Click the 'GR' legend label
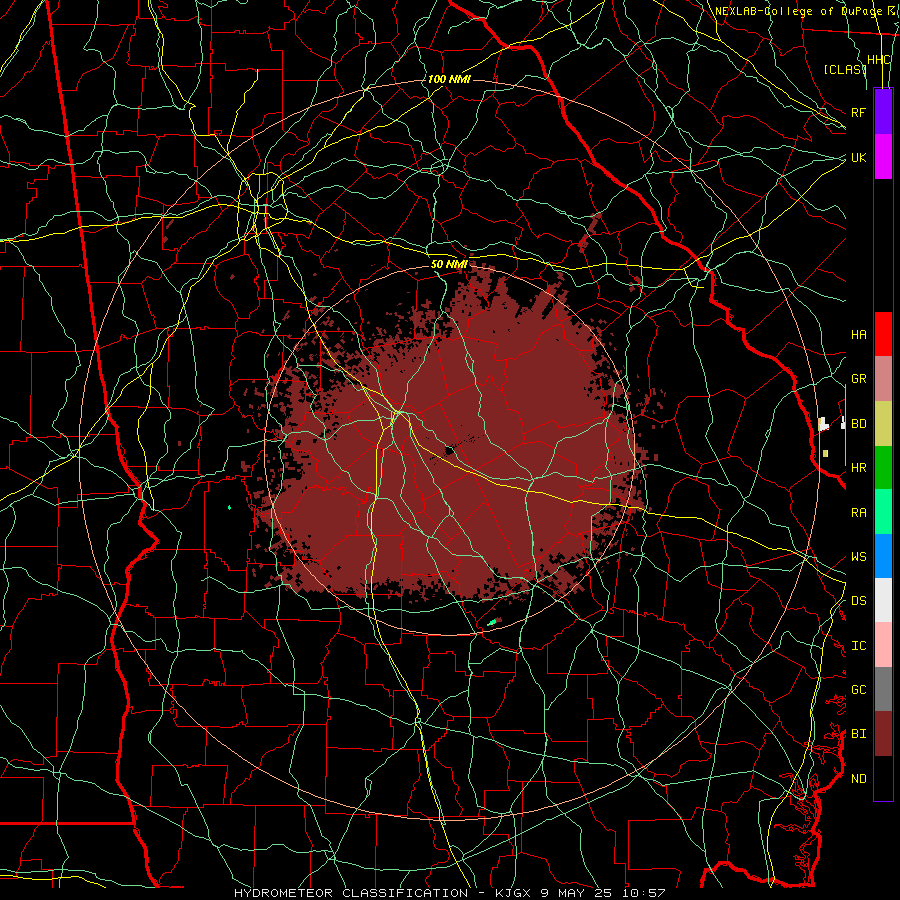This screenshot has height=900, width=900. click(859, 379)
